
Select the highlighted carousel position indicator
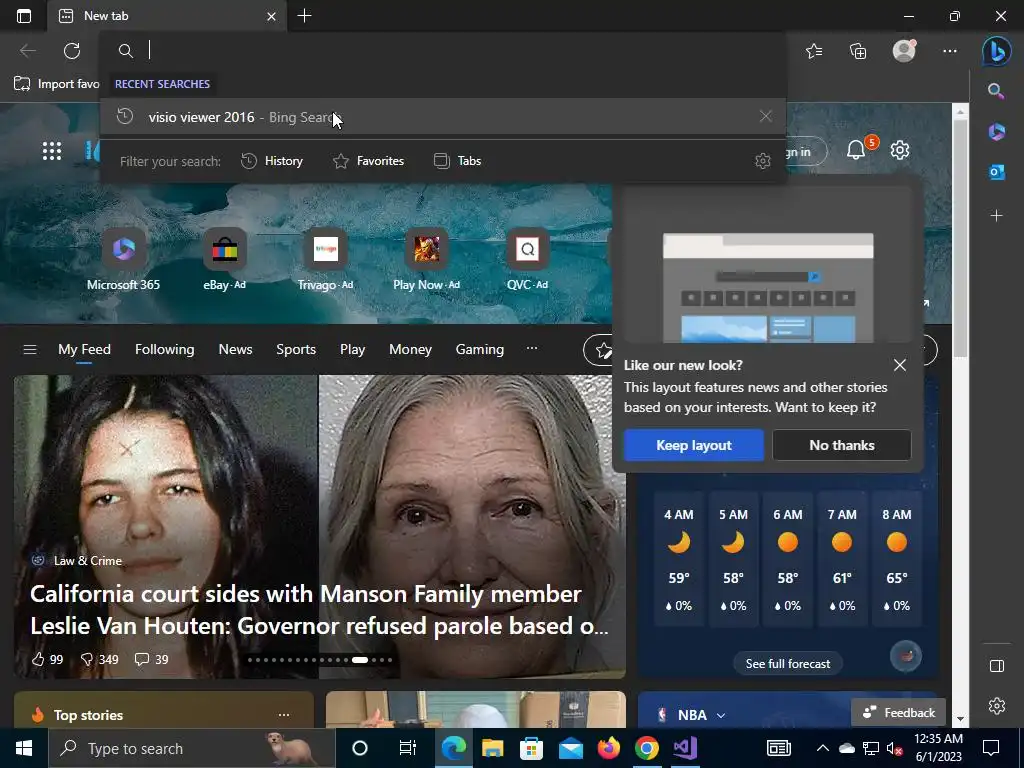pyautogui.click(x=360, y=660)
